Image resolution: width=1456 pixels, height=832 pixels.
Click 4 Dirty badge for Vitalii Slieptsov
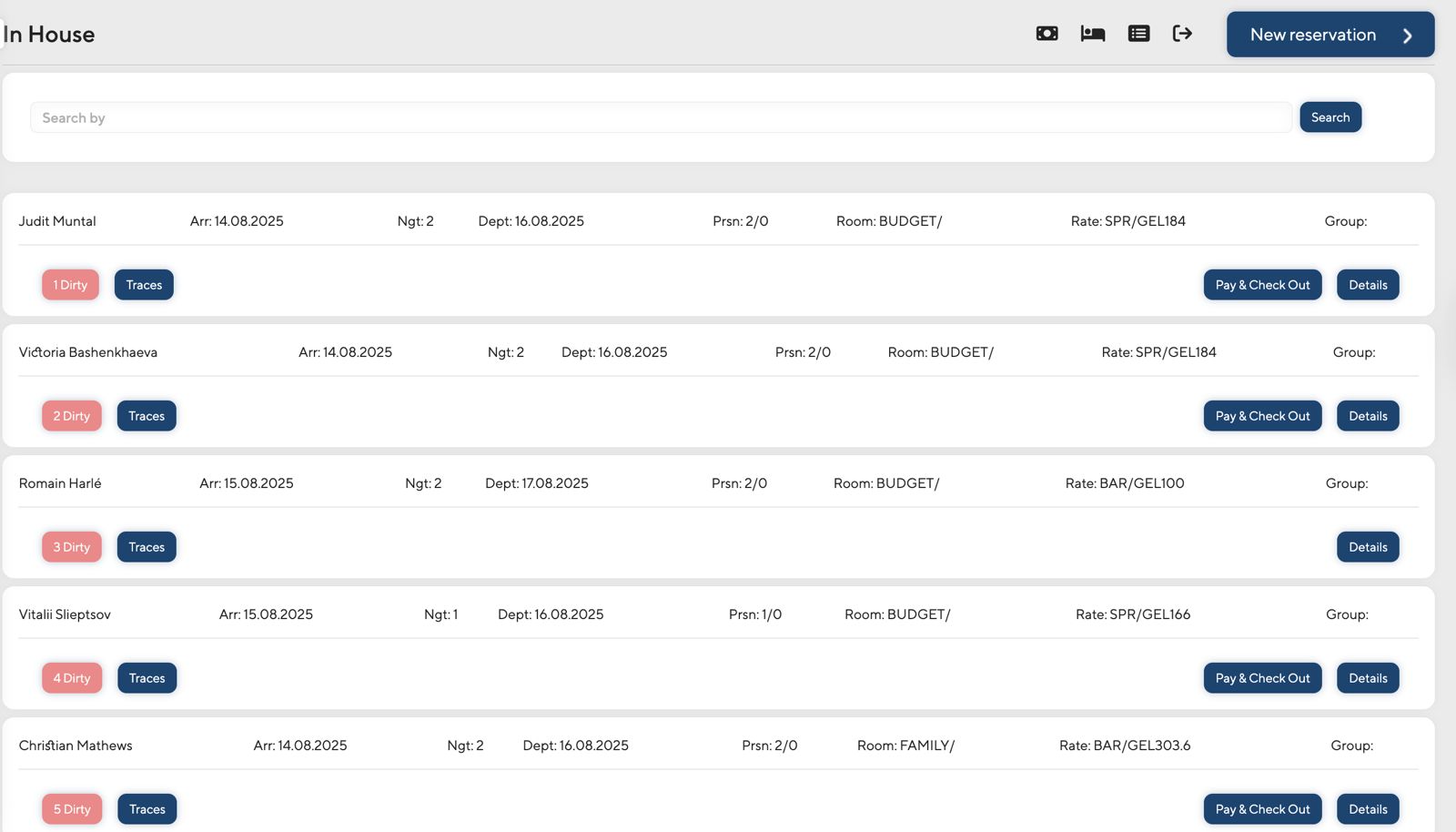72,678
